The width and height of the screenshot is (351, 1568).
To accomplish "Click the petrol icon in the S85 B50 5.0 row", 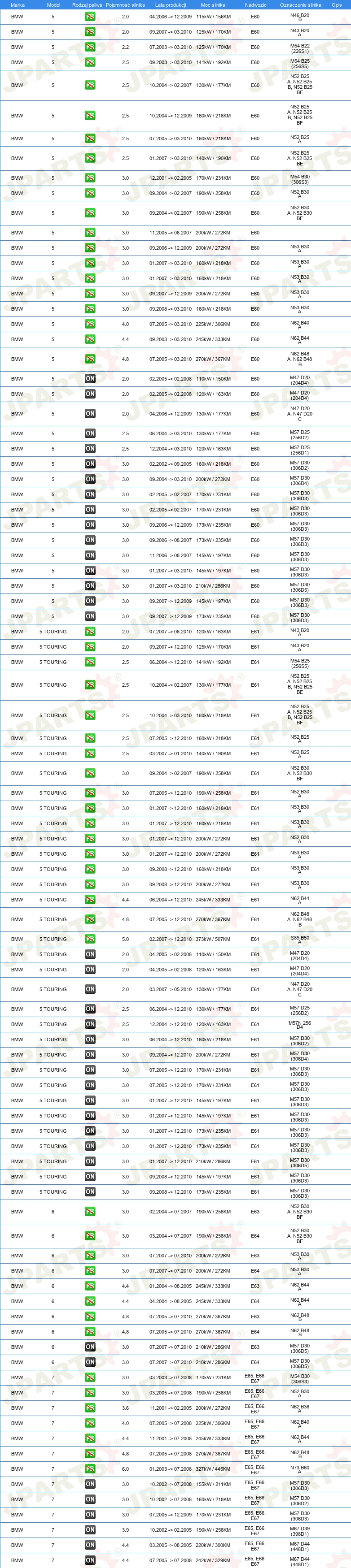I will (90, 939).
